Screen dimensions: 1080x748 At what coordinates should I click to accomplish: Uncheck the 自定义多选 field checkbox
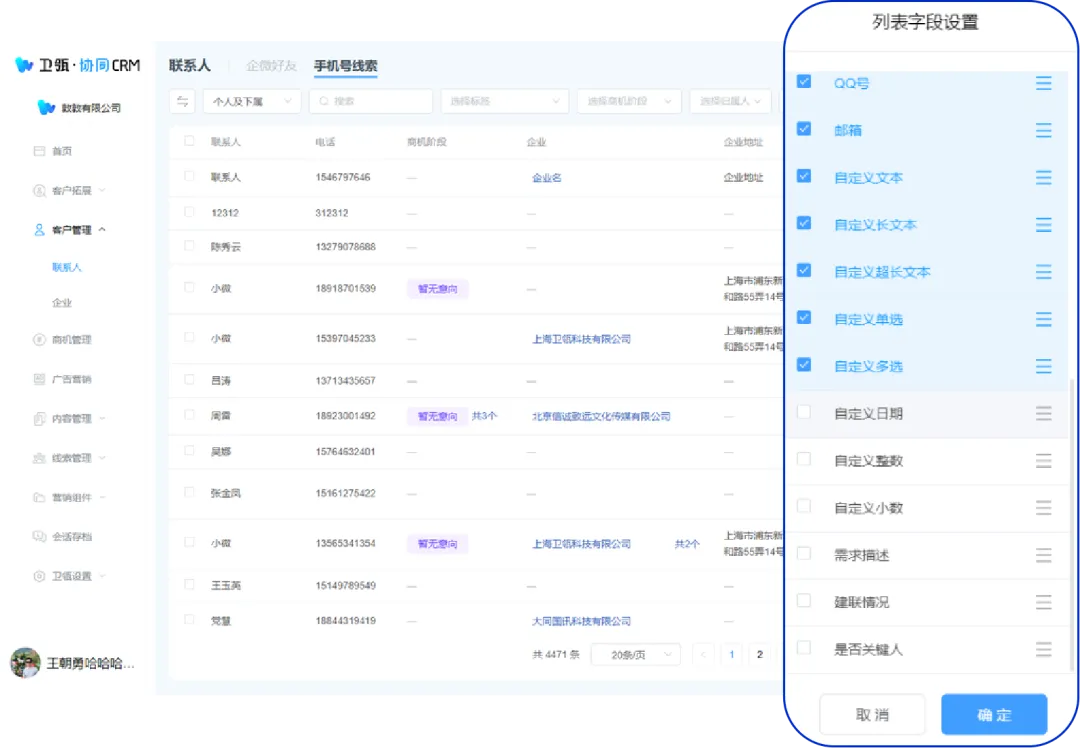tap(804, 365)
